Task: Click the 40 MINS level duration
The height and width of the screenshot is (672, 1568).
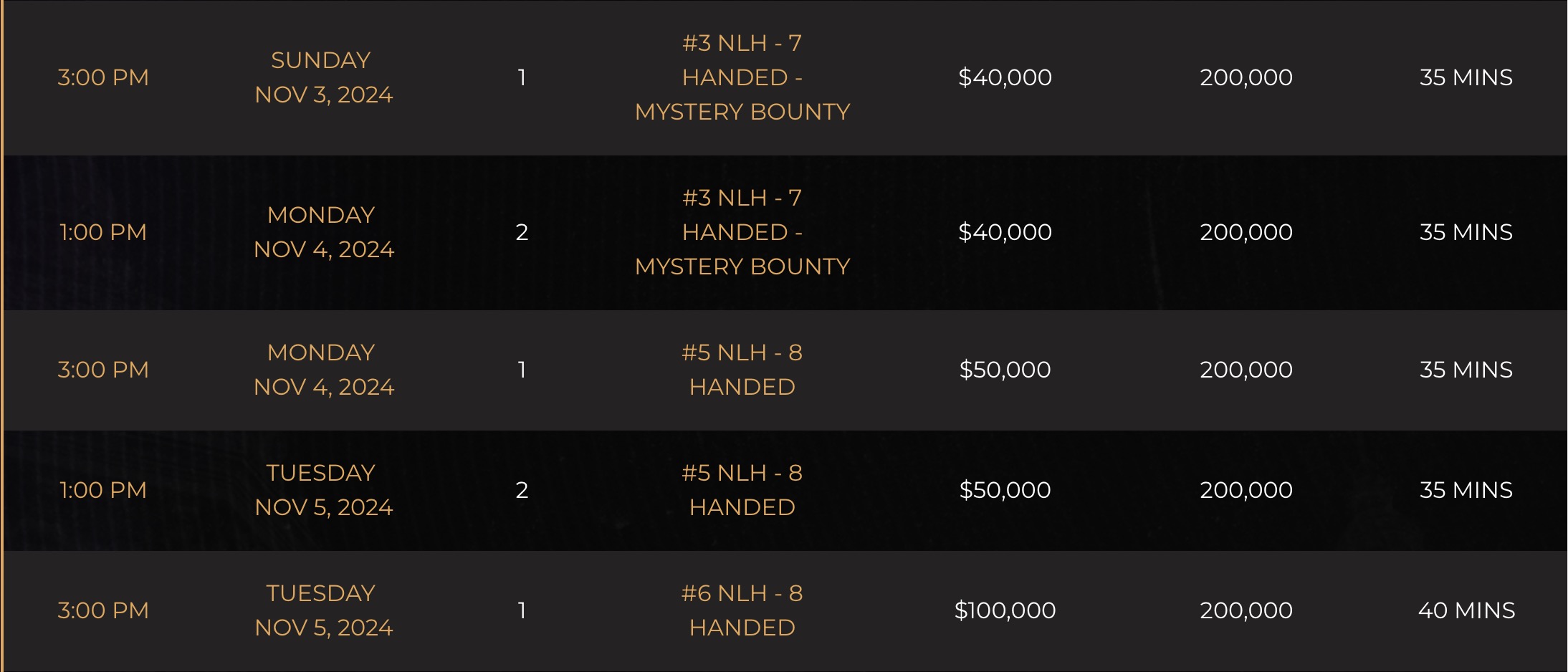Action: pos(1466,610)
